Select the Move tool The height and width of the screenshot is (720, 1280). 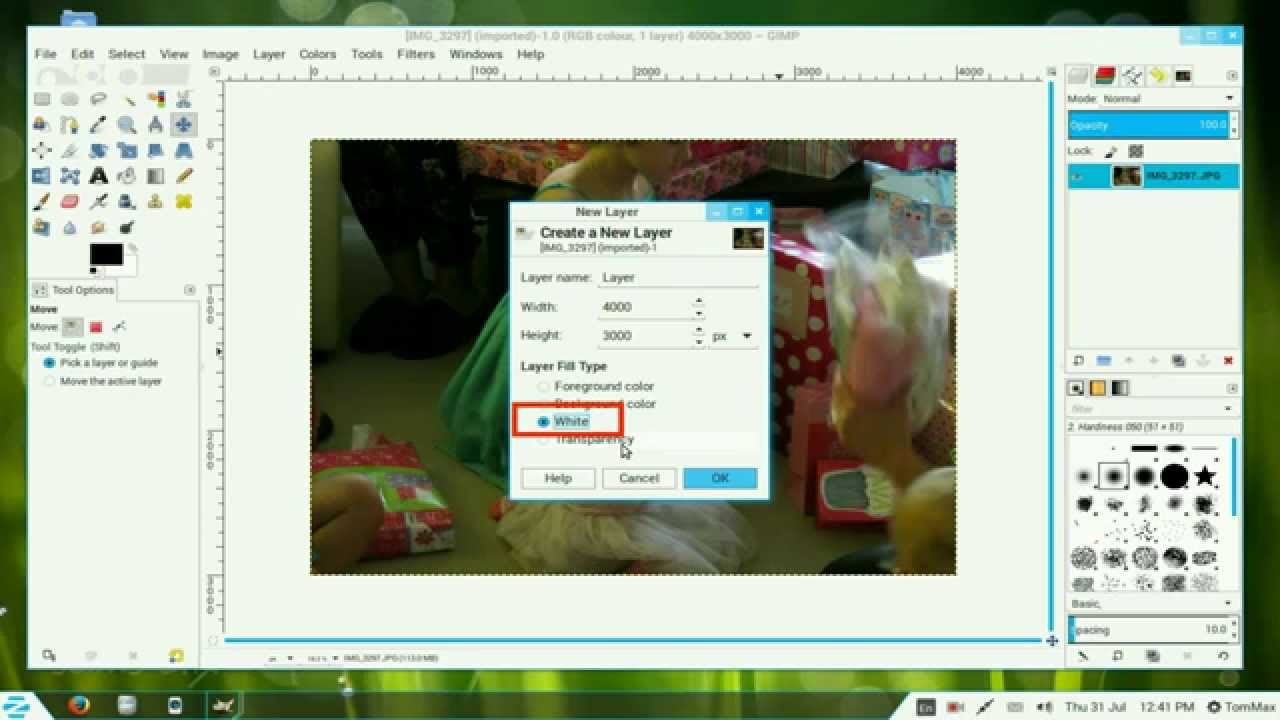click(x=183, y=125)
